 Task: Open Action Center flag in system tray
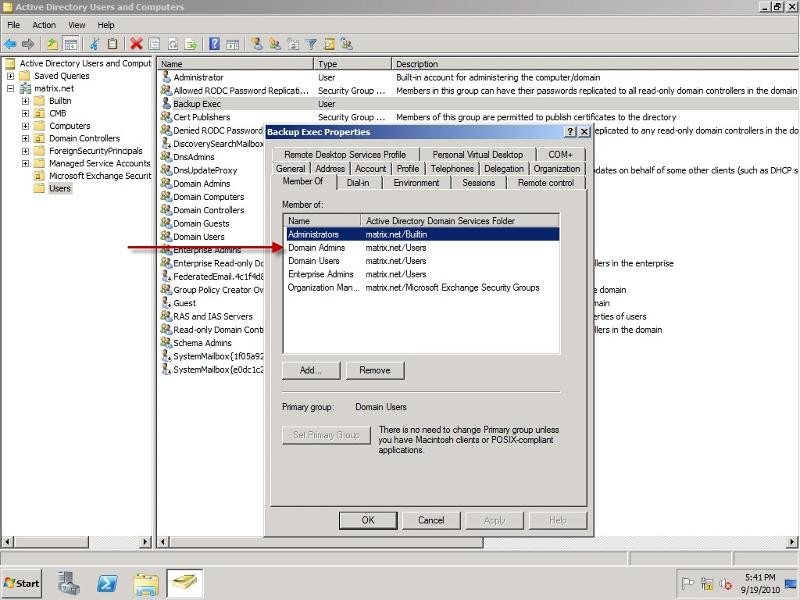[x=687, y=583]
